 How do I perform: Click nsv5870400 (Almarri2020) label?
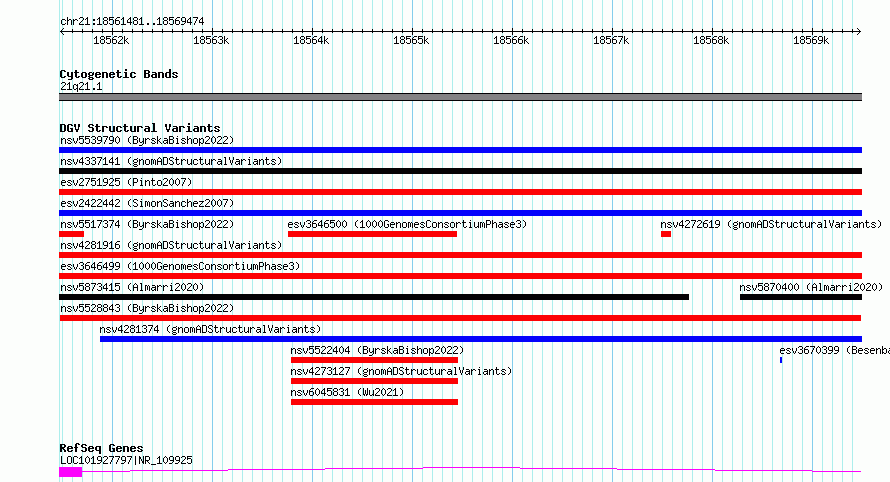point(811,287)
